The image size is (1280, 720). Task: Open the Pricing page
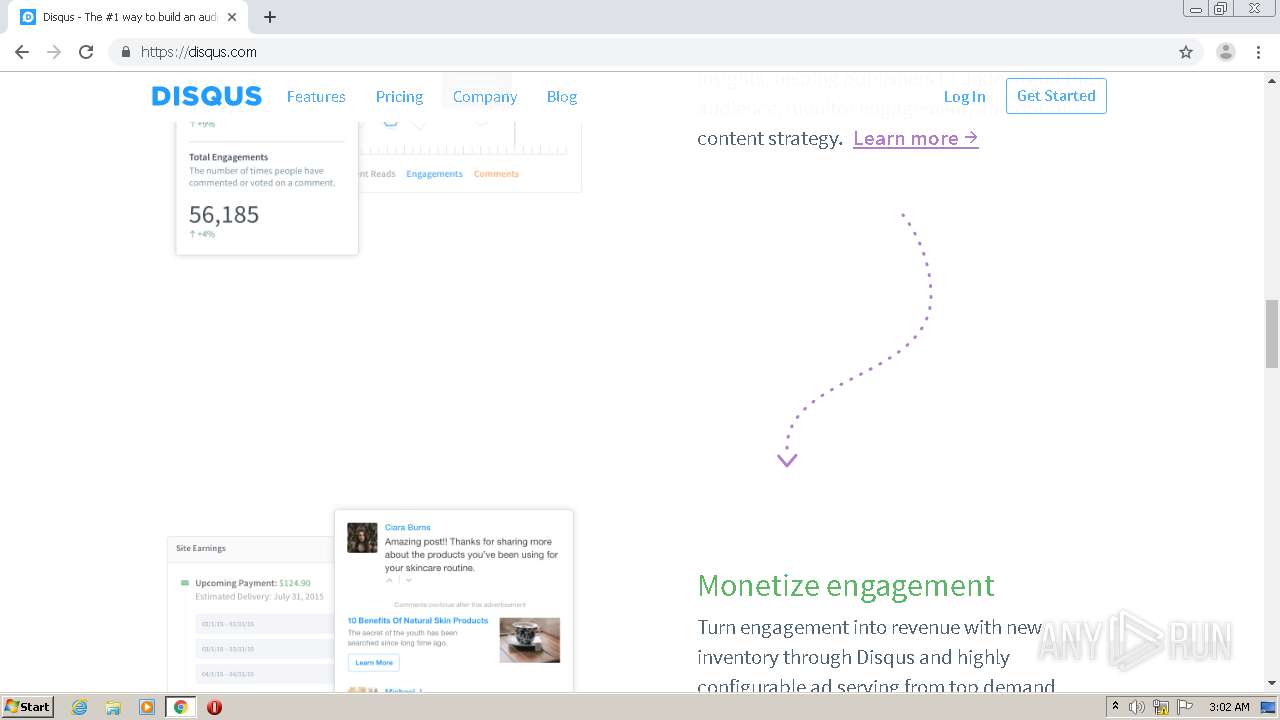tap(399, 97)
